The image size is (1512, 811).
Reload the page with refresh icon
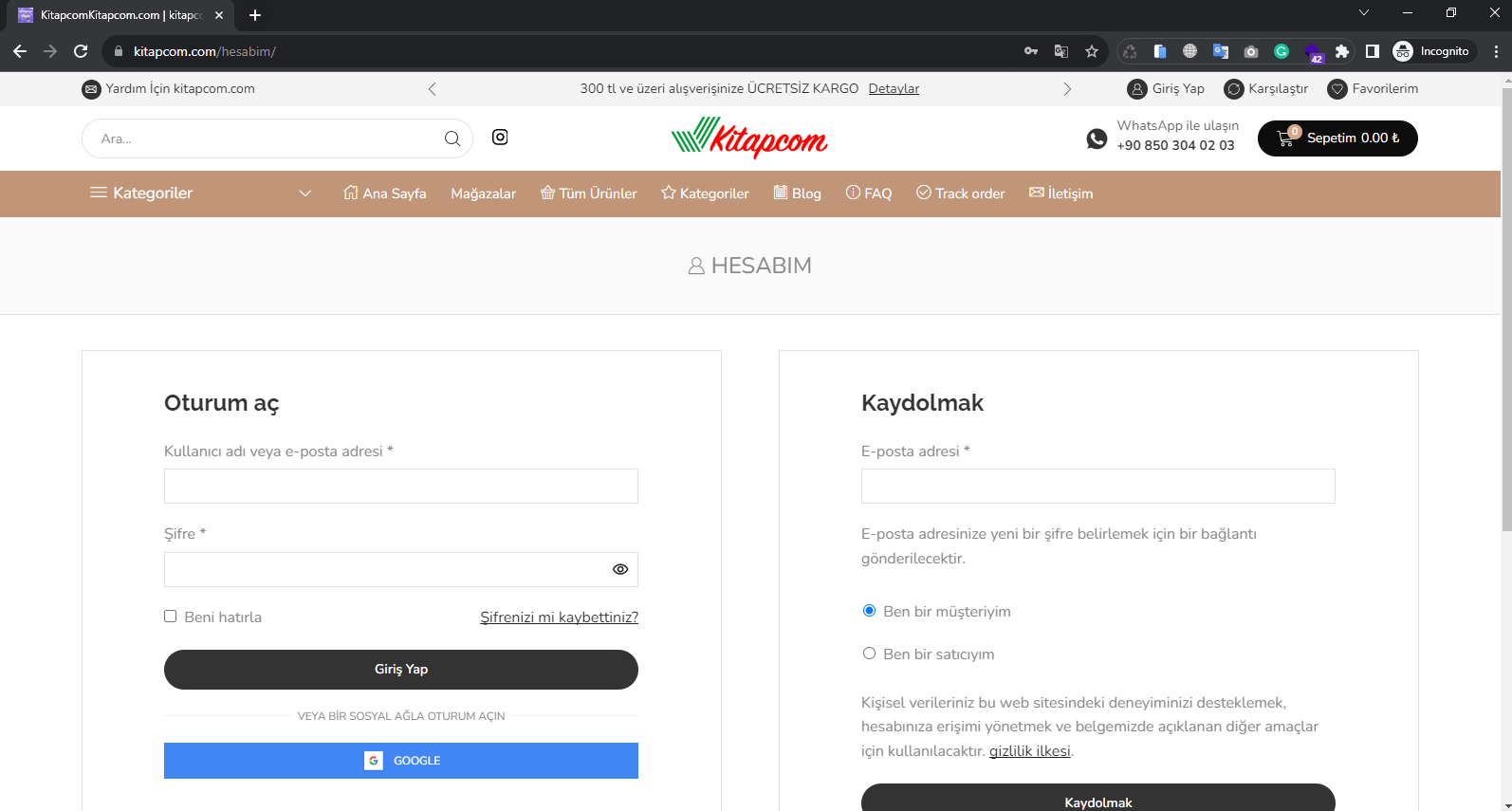81,51
